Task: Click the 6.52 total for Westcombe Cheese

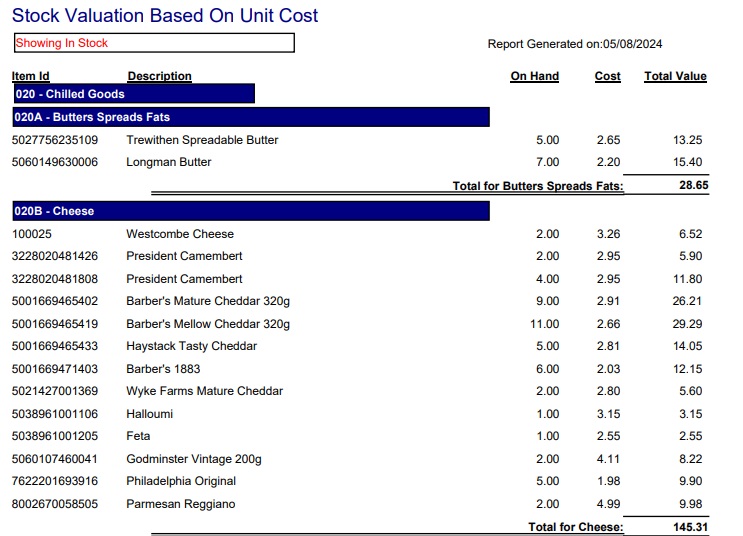Action: (690, 234)
